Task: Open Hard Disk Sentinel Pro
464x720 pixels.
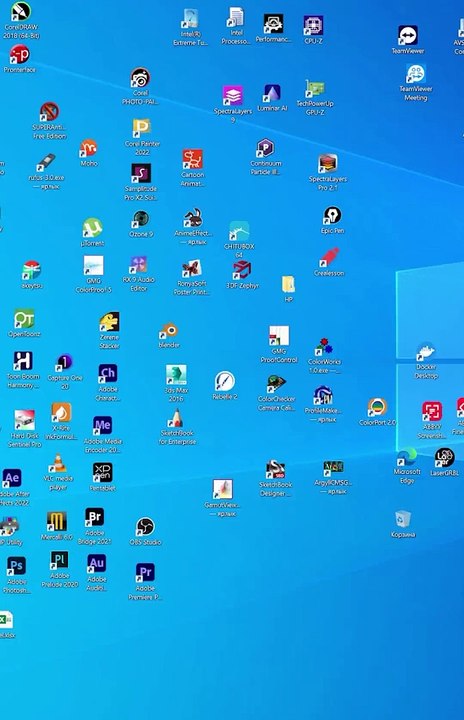Action: 24,421
